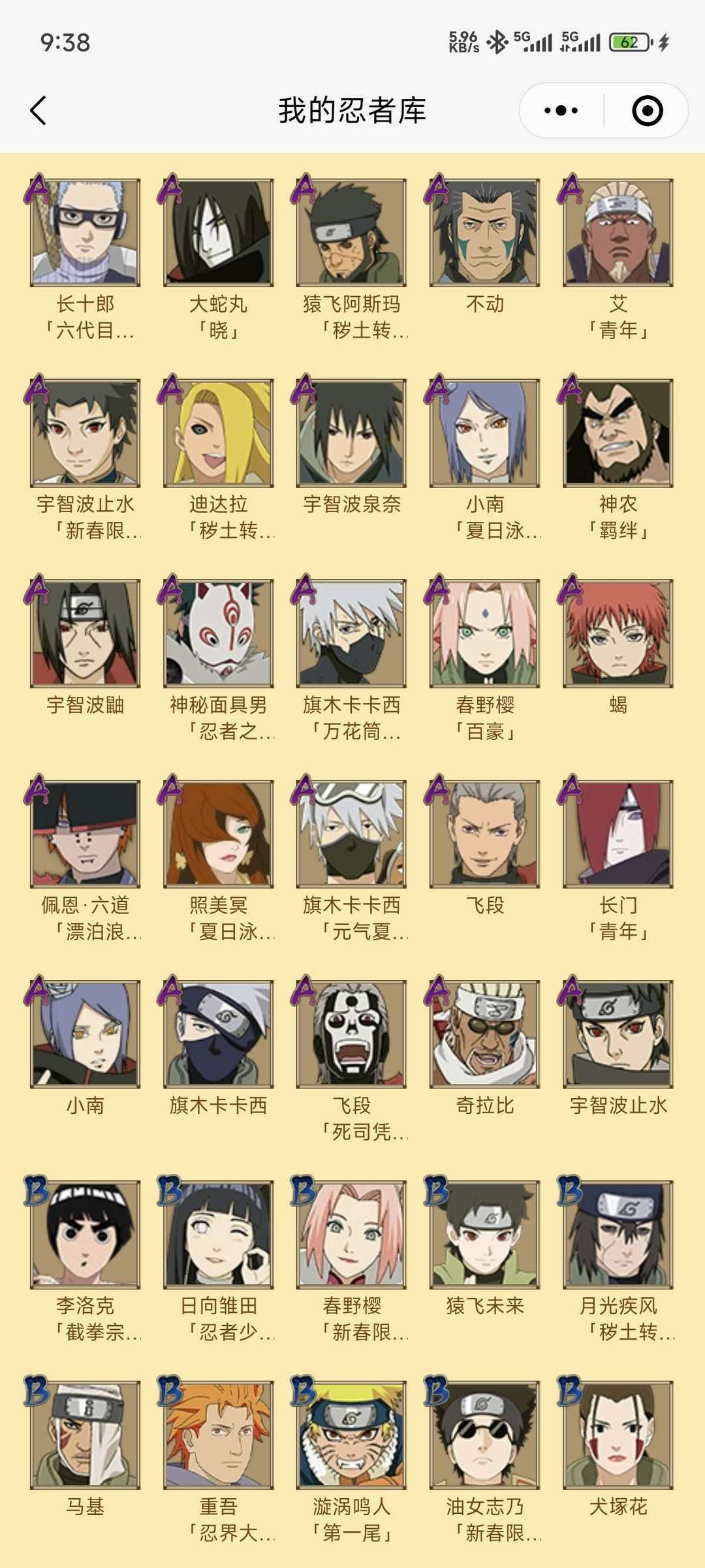Select the 日向雏田 B-rank avatar
705x1568 pixels.
coord(219,1234)
